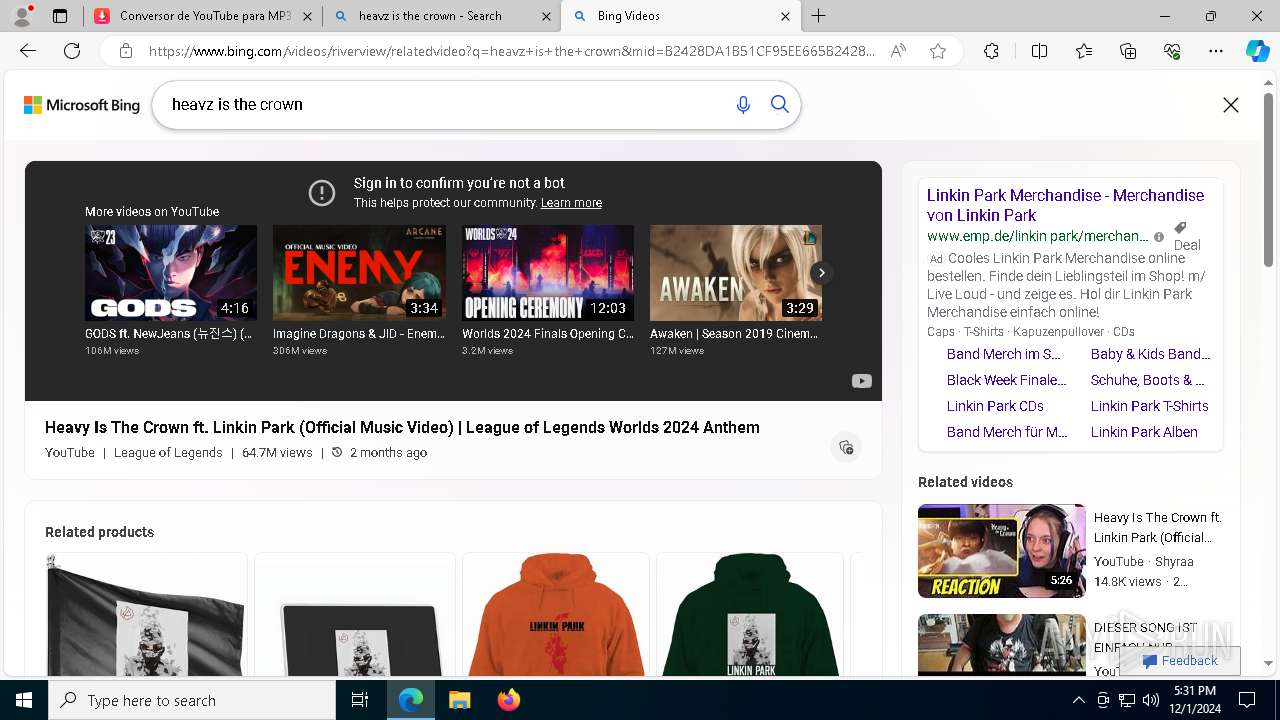
Task: Open volume control in system tray
Action: tap(1150, 700)
